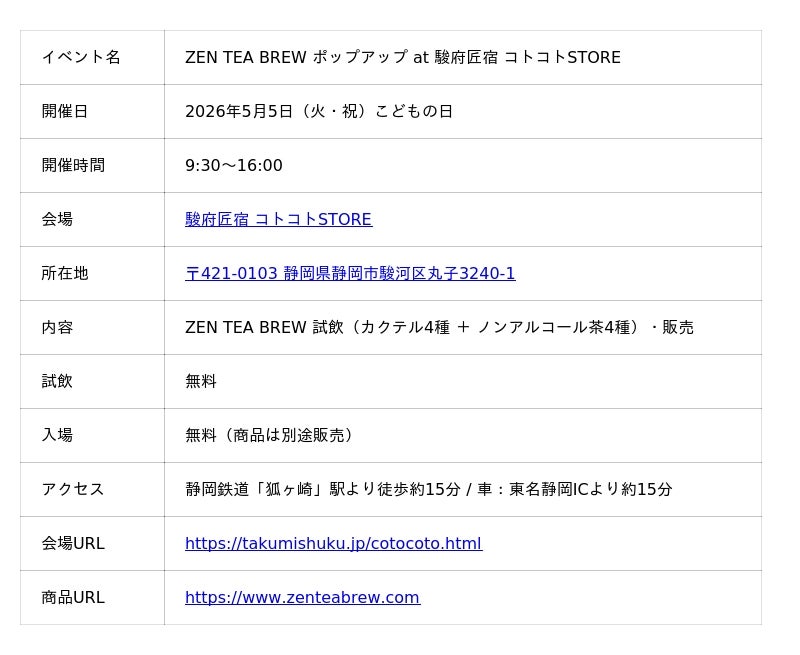Click the date 2026年5月5日 text
The height and width of the screenshot is (655, 800).
[x=239, y=111]
